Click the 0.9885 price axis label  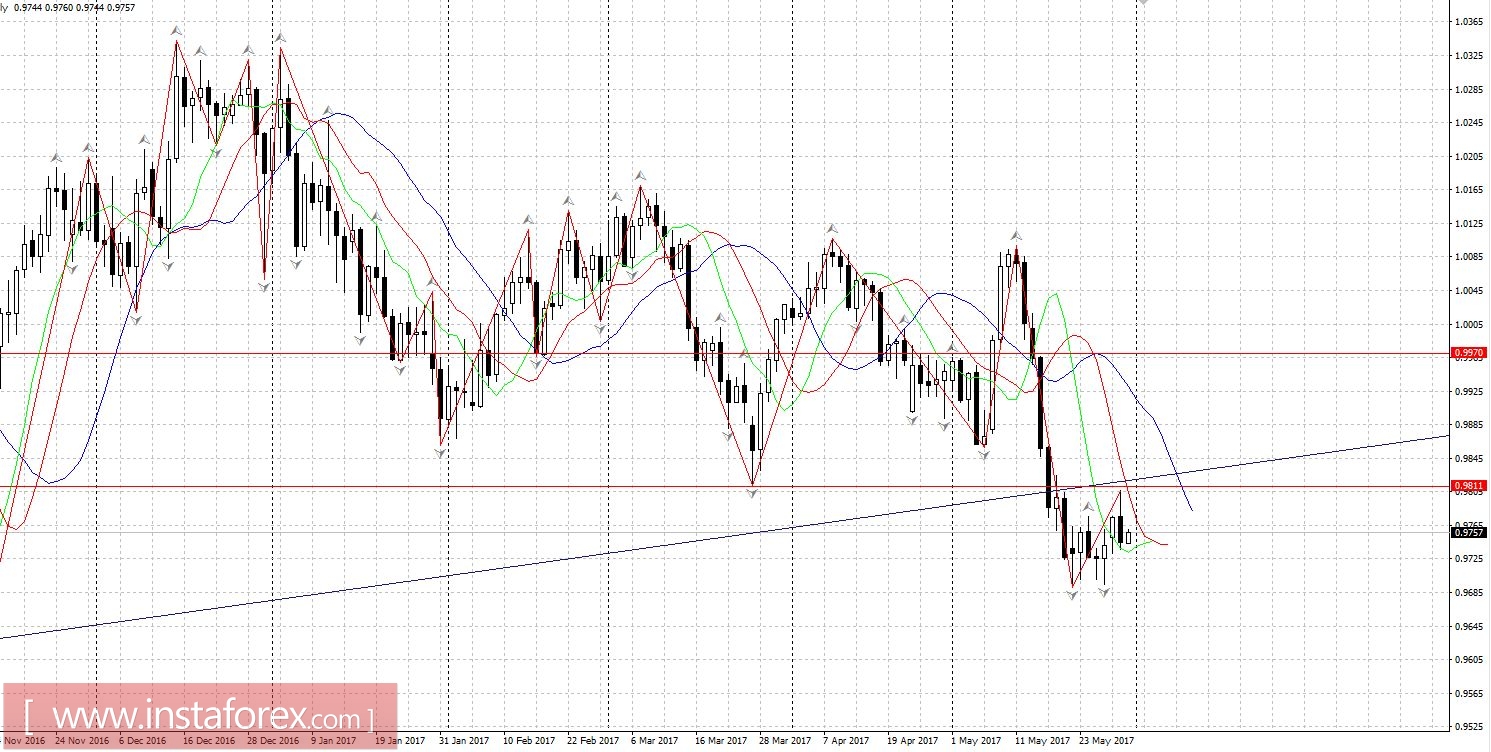tap(1469, 425)
